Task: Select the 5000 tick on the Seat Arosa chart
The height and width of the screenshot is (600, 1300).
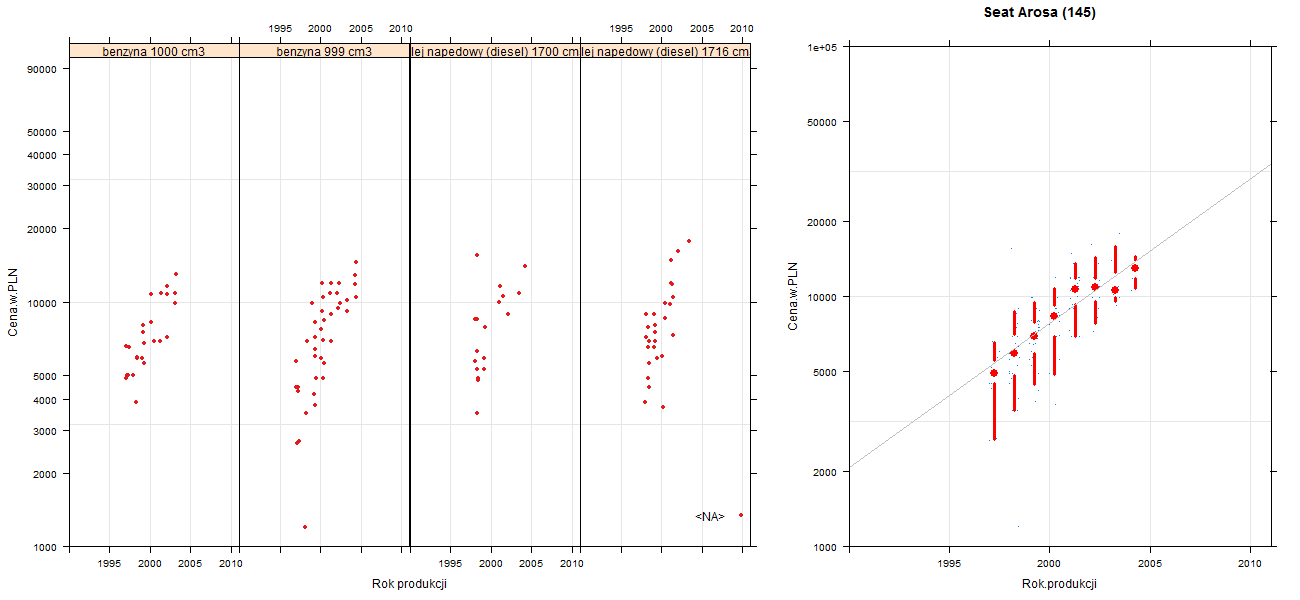Action: click(x=825, y=372)
